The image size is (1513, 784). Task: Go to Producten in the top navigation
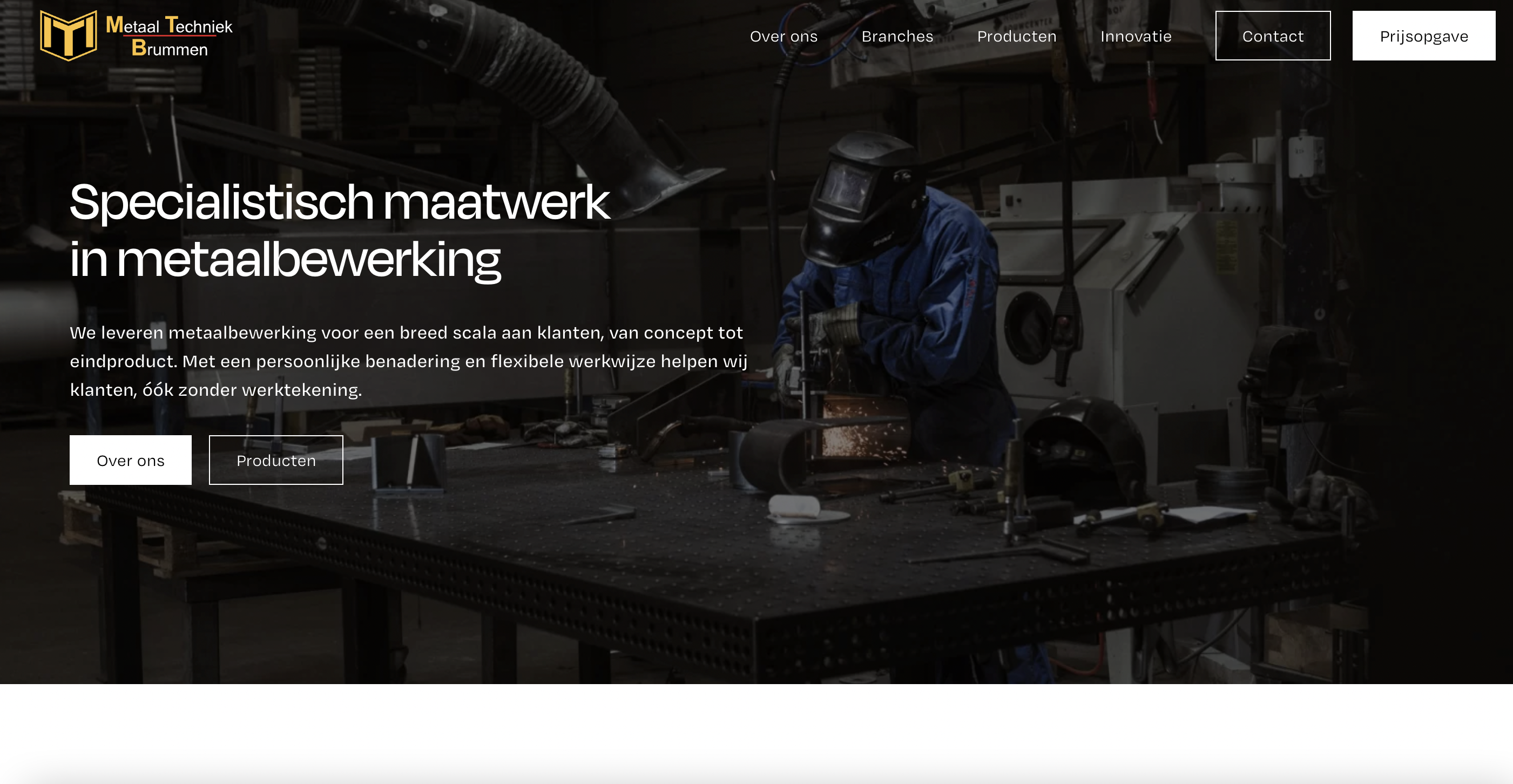tap(1016, 36)
